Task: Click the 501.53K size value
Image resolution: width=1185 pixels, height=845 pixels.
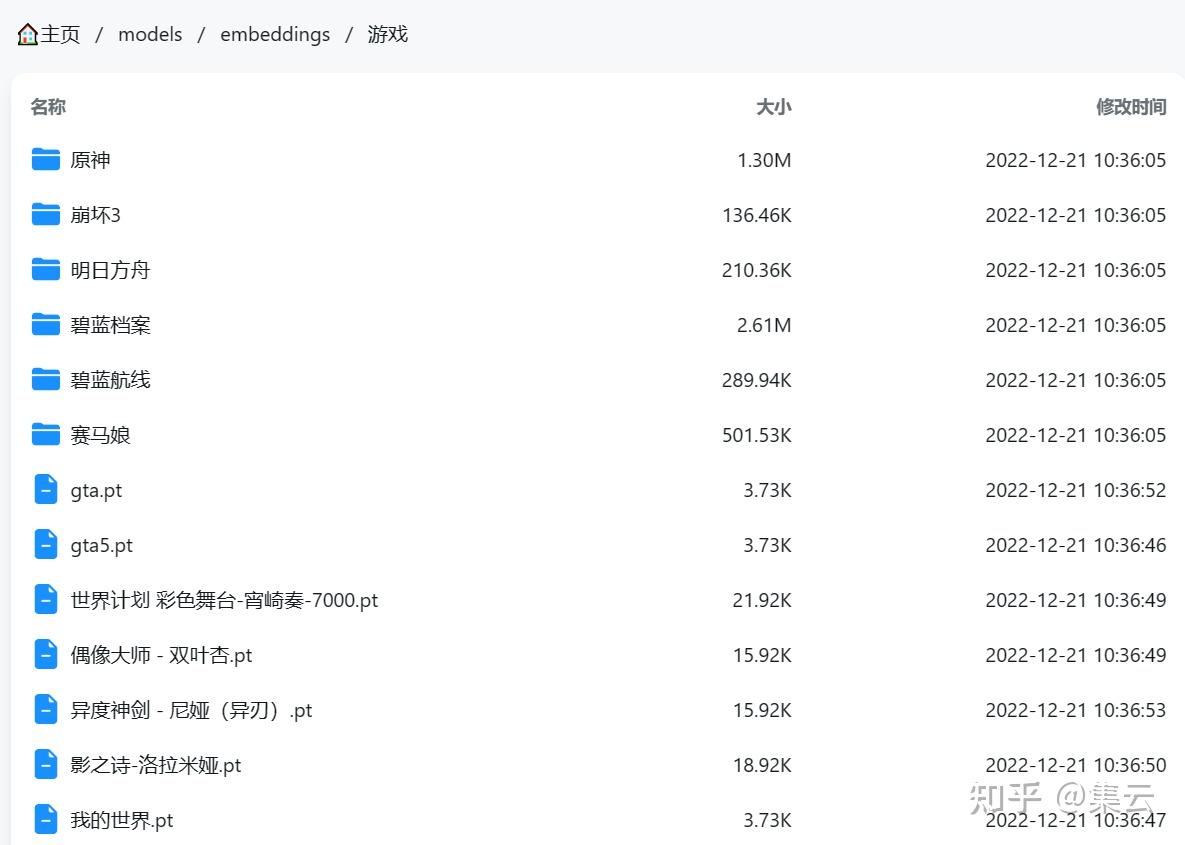Action: point(756,435)
